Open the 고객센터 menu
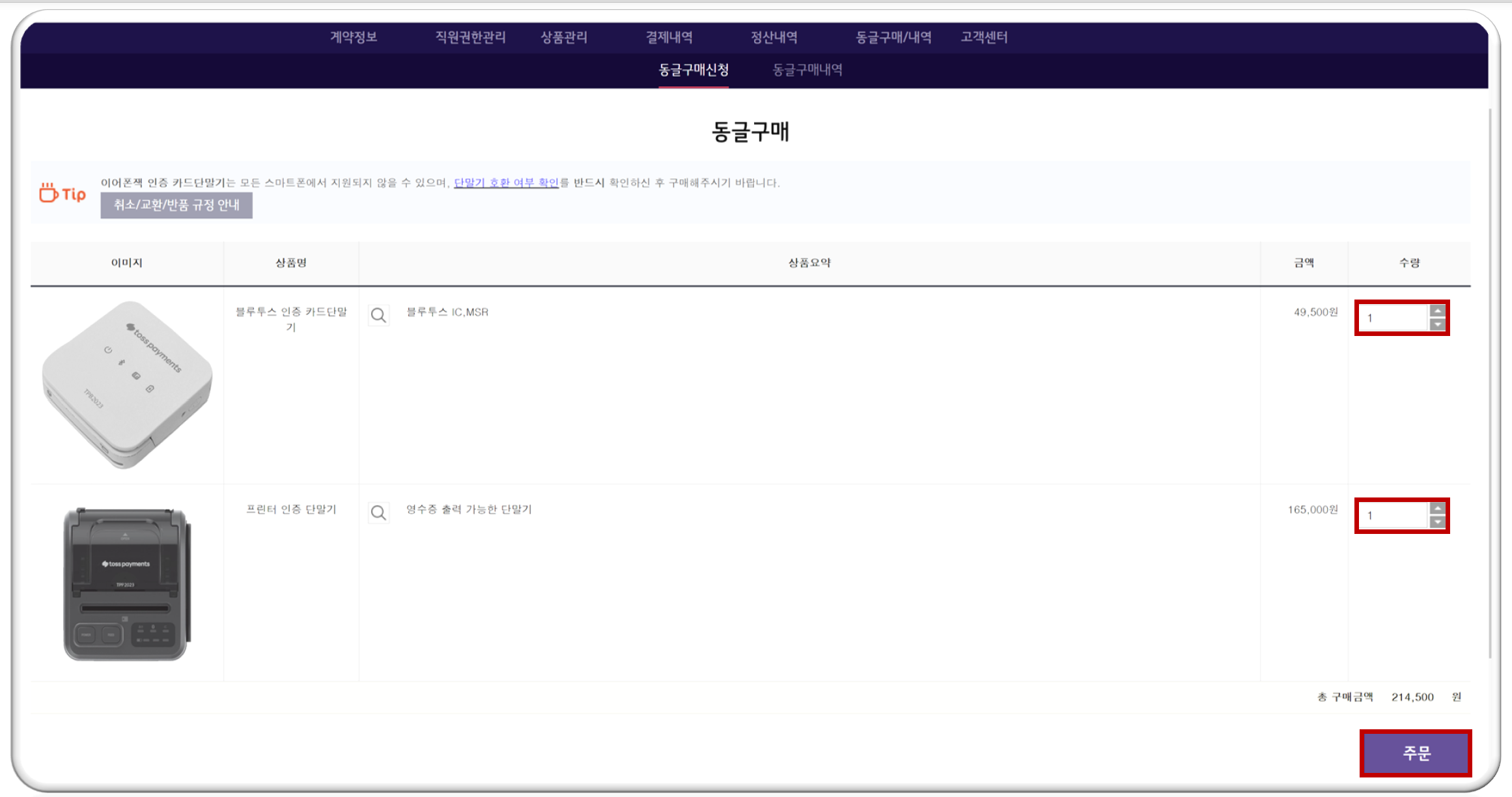The width and height of the screenshot is (1512, 797). click(x=984, y=37)
